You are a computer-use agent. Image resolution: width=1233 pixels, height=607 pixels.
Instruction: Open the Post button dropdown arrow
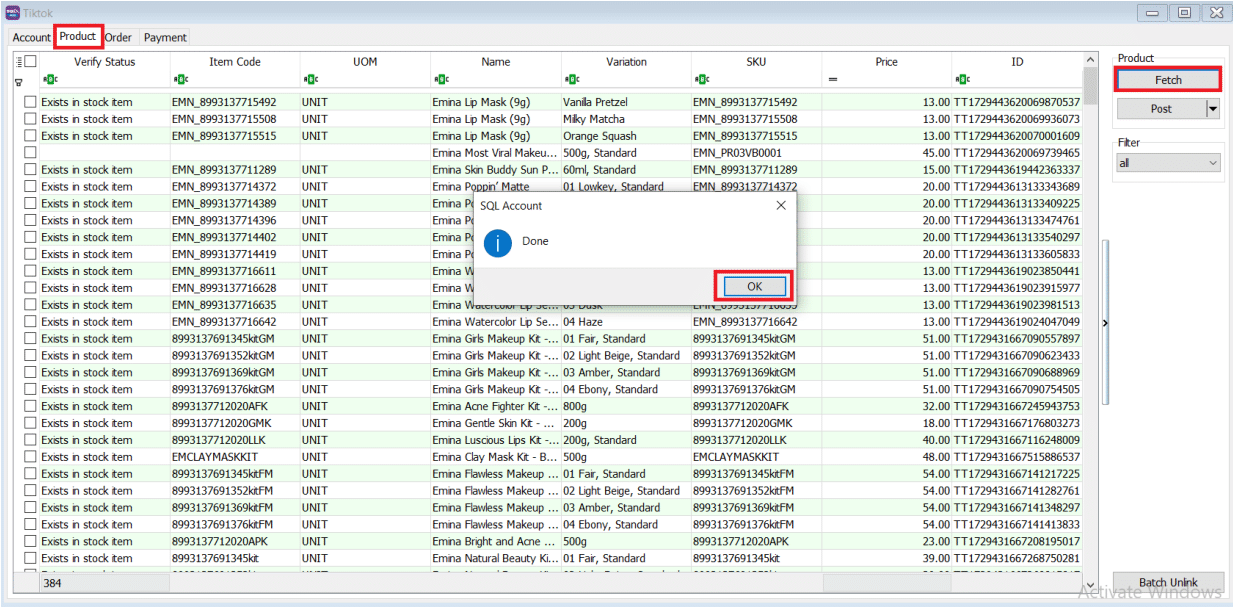pyautogui.click(x=1214, y=109)
